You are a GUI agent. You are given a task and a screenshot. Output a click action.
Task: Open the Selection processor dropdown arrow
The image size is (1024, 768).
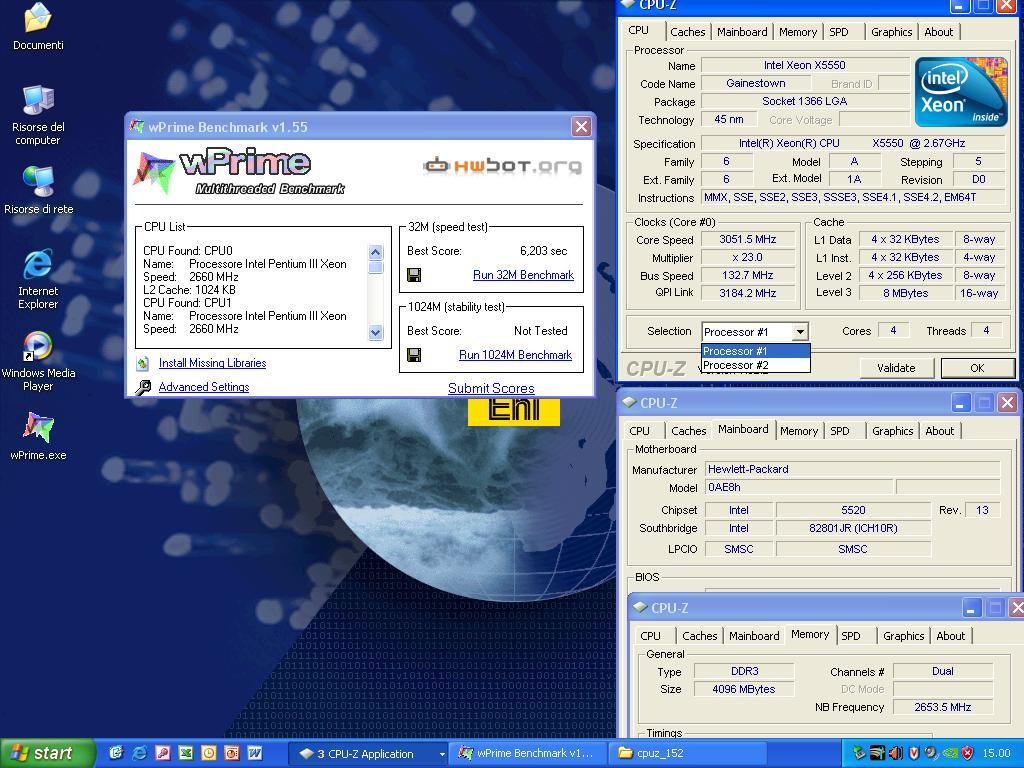(x=800, y=332)
